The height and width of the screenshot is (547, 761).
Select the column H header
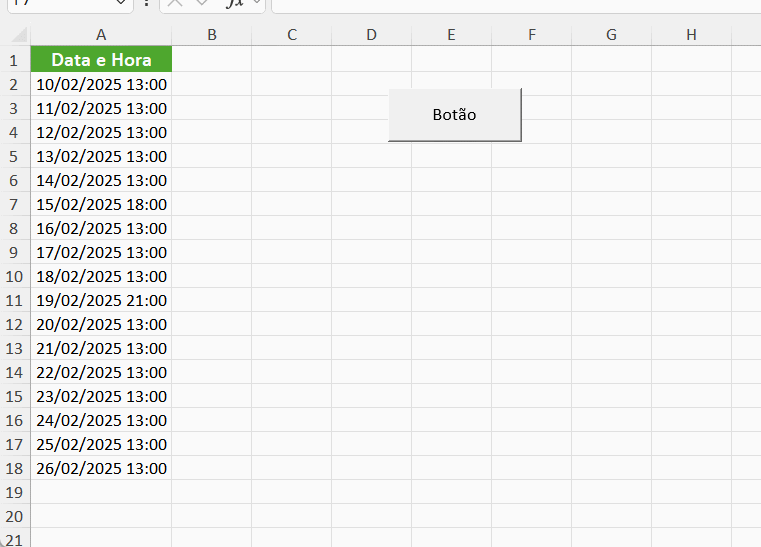pos(691,35)
